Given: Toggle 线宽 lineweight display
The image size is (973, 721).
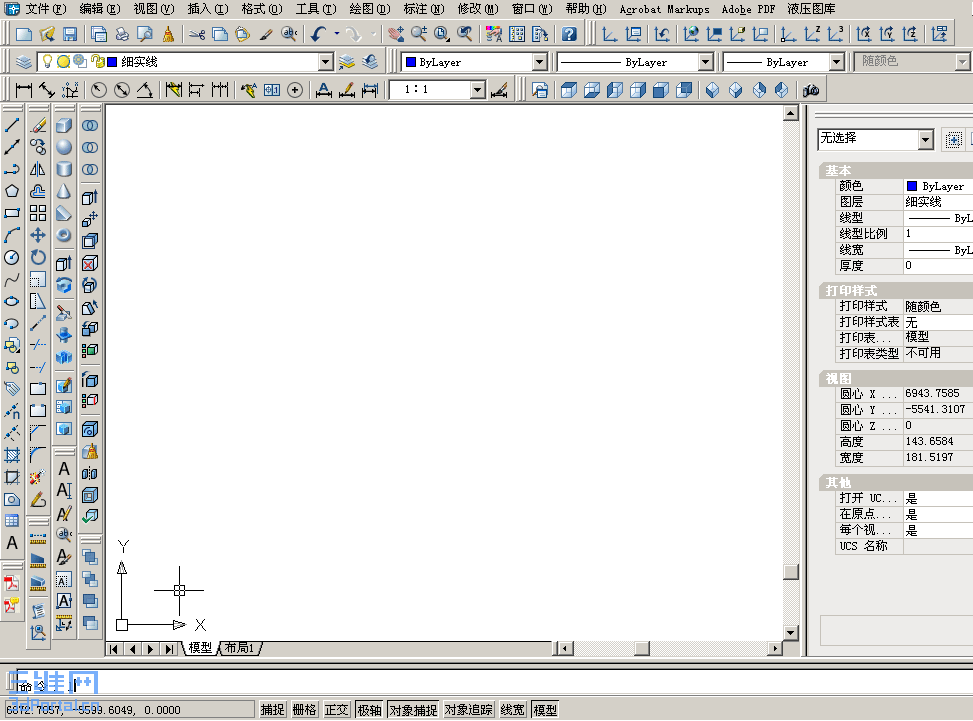Looking at the screenshot, I should (x=513, y=709).
